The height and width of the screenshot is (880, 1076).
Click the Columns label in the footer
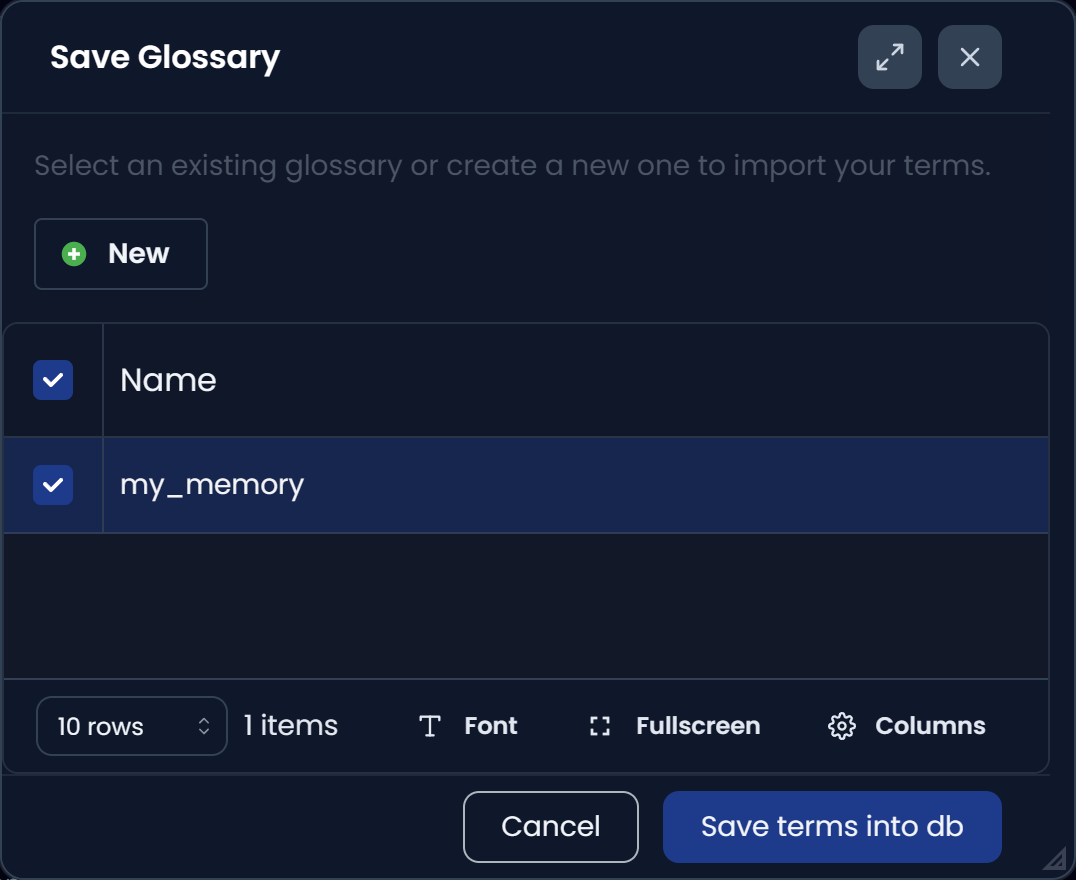(x=929, y=726)
